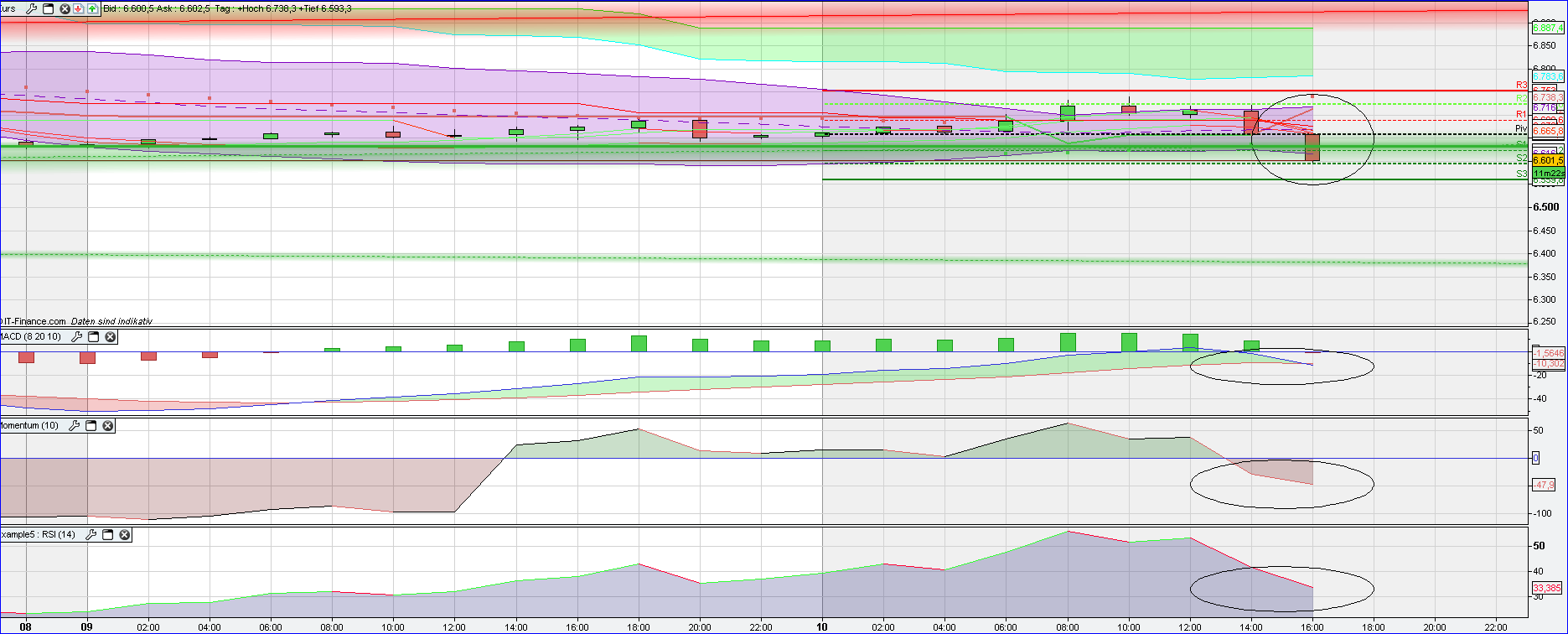Click the 6.300 price axis label
Screen dimensions: 1568x634
[1546, 299]
